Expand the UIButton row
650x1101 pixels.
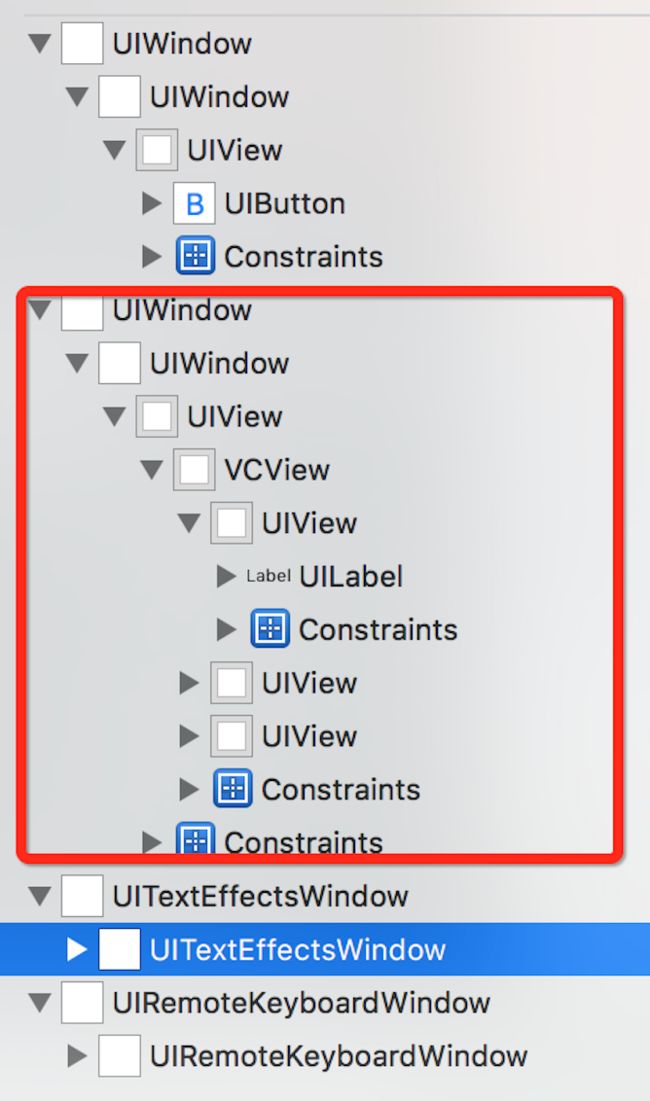[x=152, y=204]
